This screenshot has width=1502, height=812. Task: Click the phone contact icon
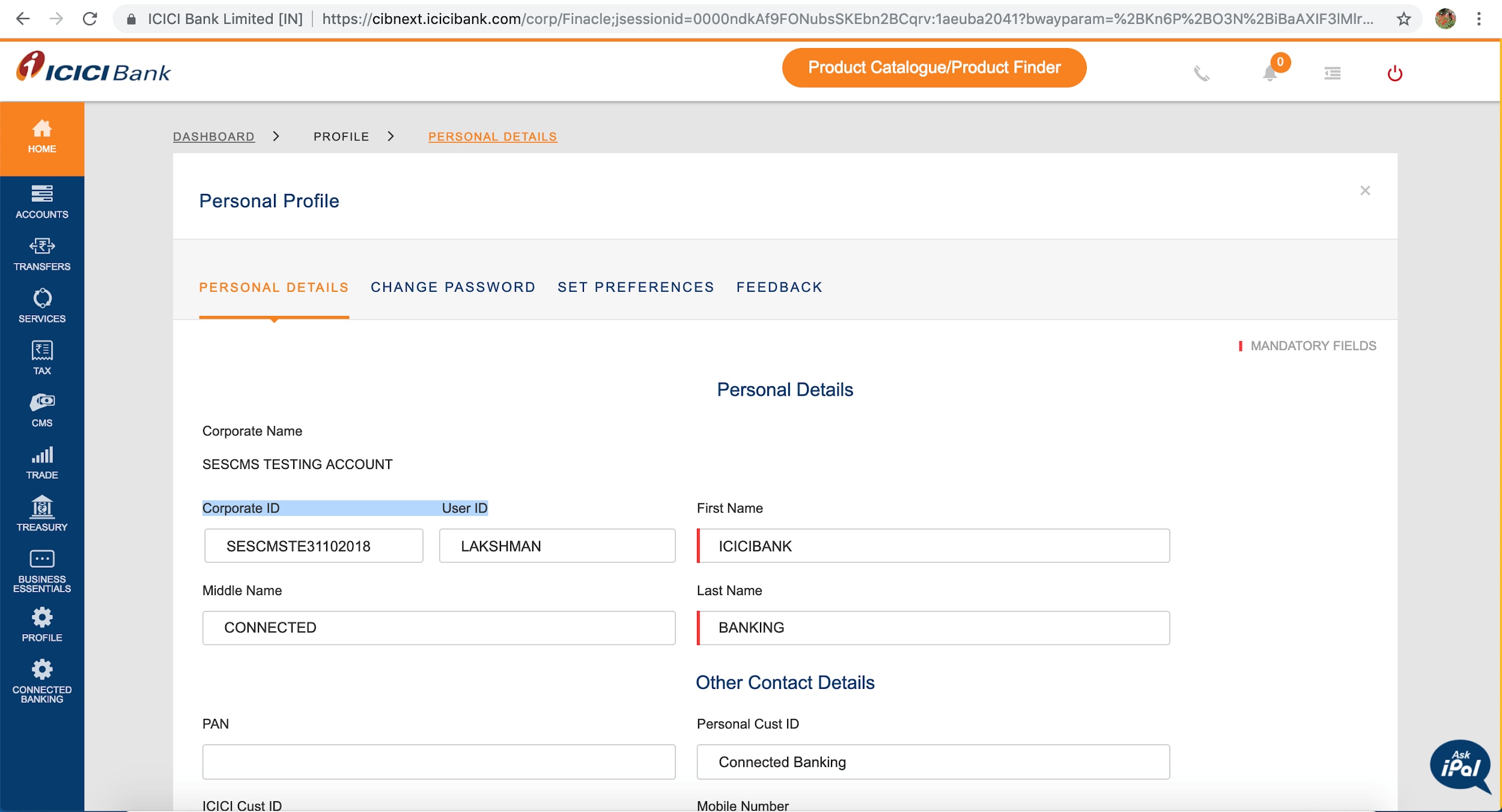(1202, 73)
